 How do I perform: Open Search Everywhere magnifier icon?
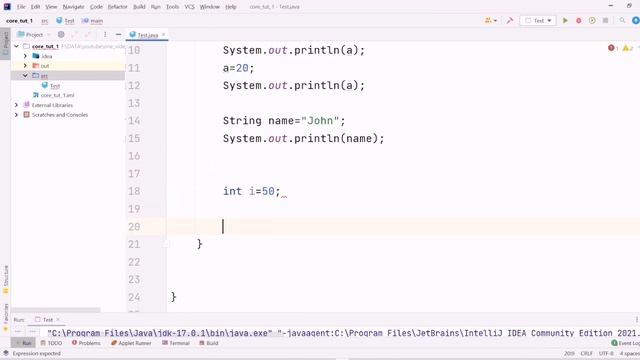coord(622,20)
